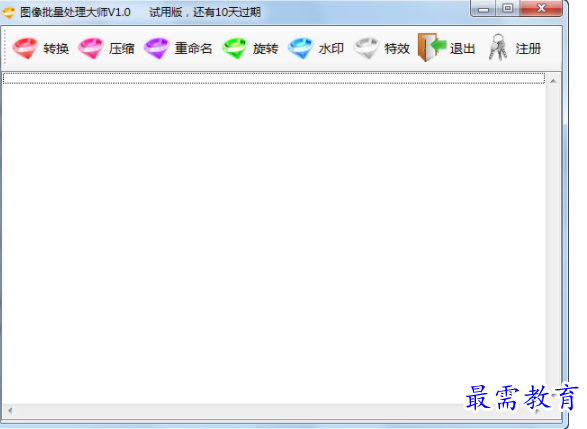The width and height of the screenshot is (587, 429).
Task: Click the blue gem Watermark (水印) icon
Action: 300,48
